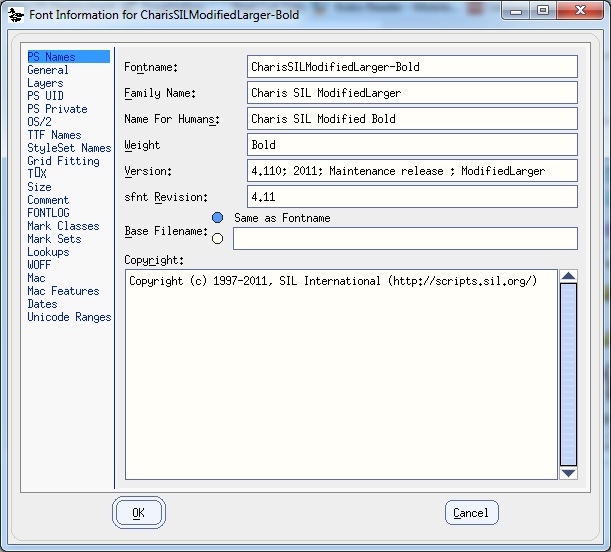Click the Base Filename: label
Screen dimensions: 611x552
click(166, 231)
